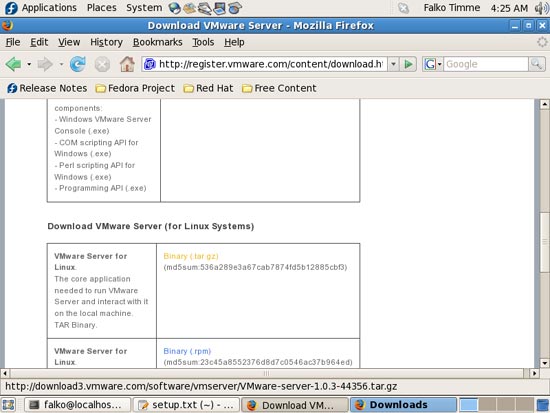Launch the web browser globe panel icon

click(x=174, y=8)
